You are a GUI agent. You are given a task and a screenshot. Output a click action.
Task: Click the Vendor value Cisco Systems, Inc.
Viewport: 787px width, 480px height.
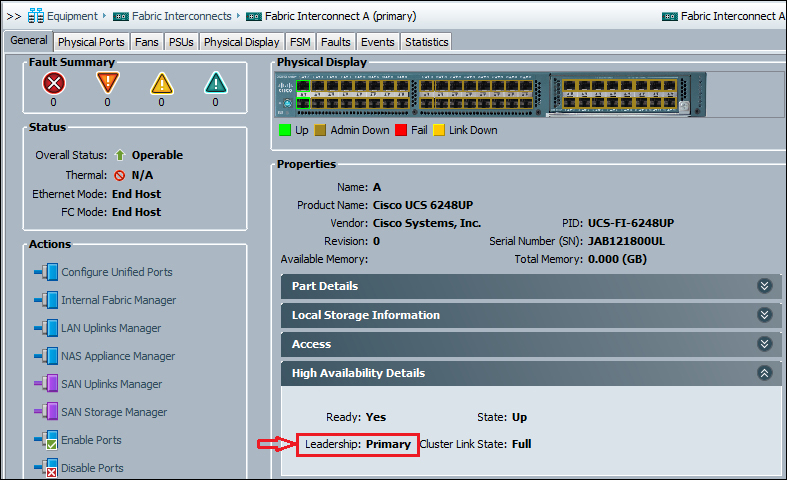pos(427,223)
